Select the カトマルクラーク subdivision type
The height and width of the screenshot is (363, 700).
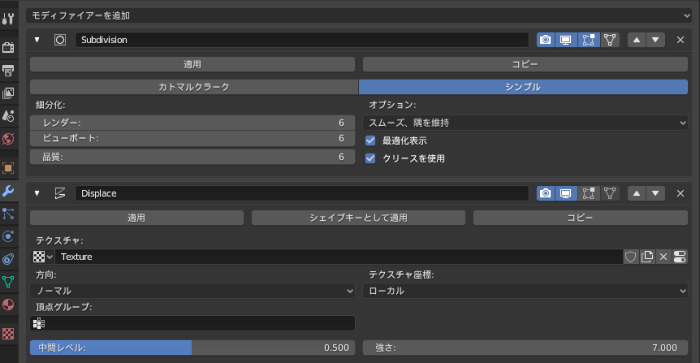(x=194, y=87)
